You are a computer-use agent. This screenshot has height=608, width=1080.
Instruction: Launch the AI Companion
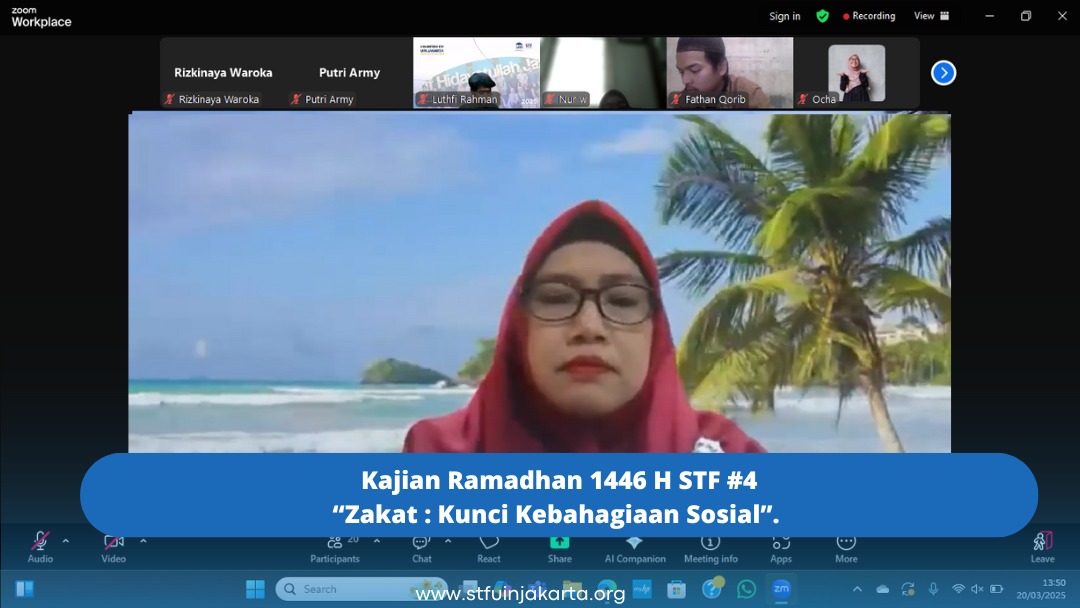(x=634, y=546)
